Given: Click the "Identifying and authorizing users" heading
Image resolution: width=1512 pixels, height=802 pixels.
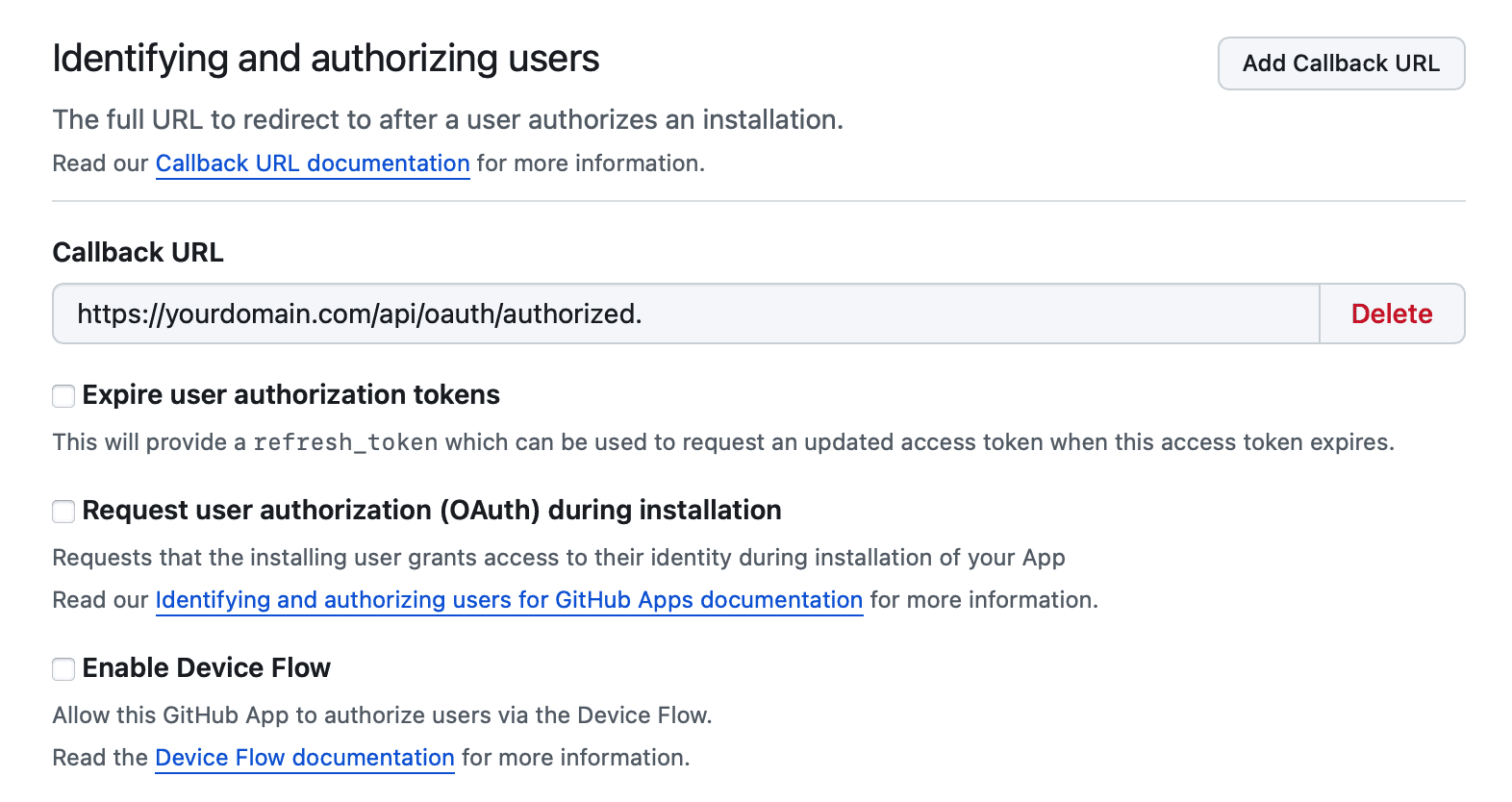Looking at the screenshot, I should click(x=325, y=59).
